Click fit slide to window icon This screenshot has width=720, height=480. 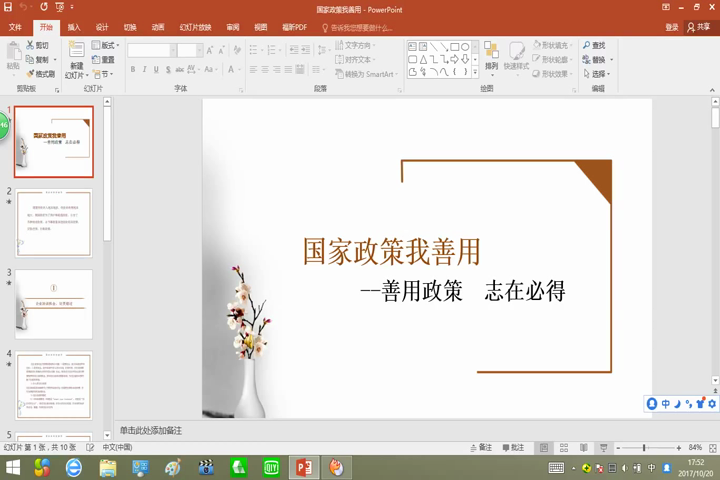pyautogui.click(x=711, y=448)
